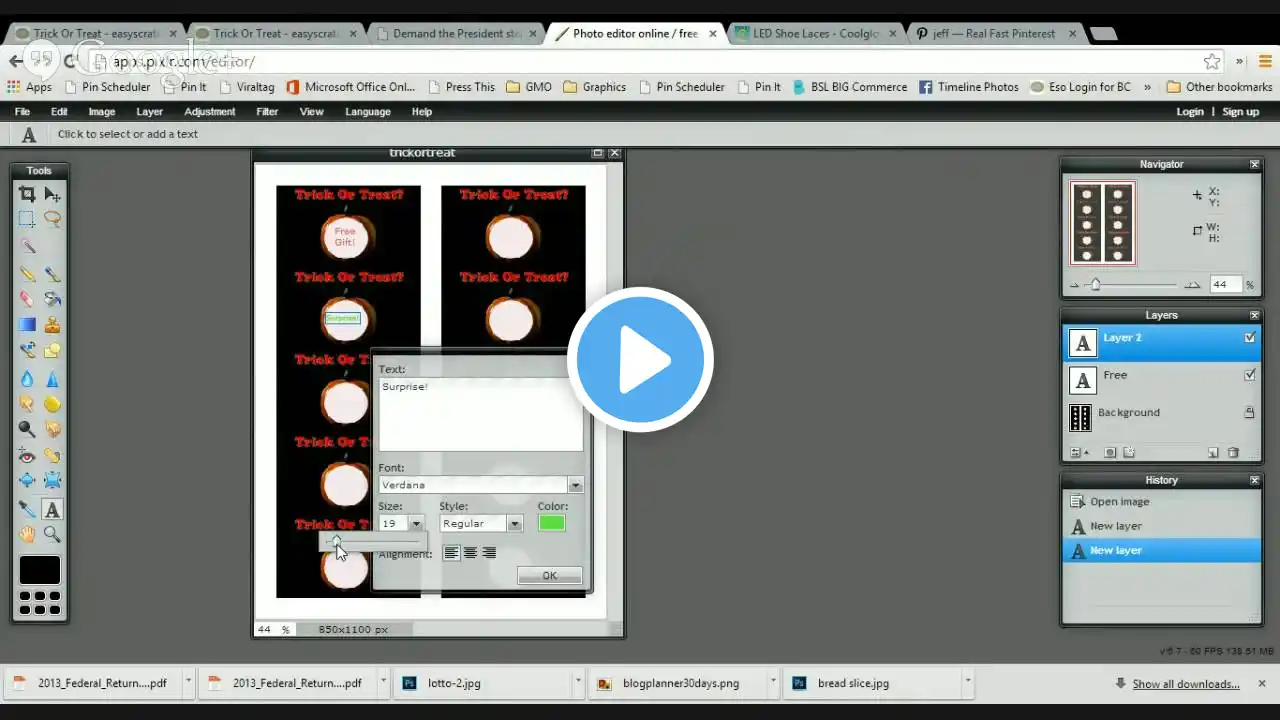Image resolution: width=1280 pixels, height=720 pixels.
Task: Pick the Paint bucket tool
Action: tap(52, 298)
